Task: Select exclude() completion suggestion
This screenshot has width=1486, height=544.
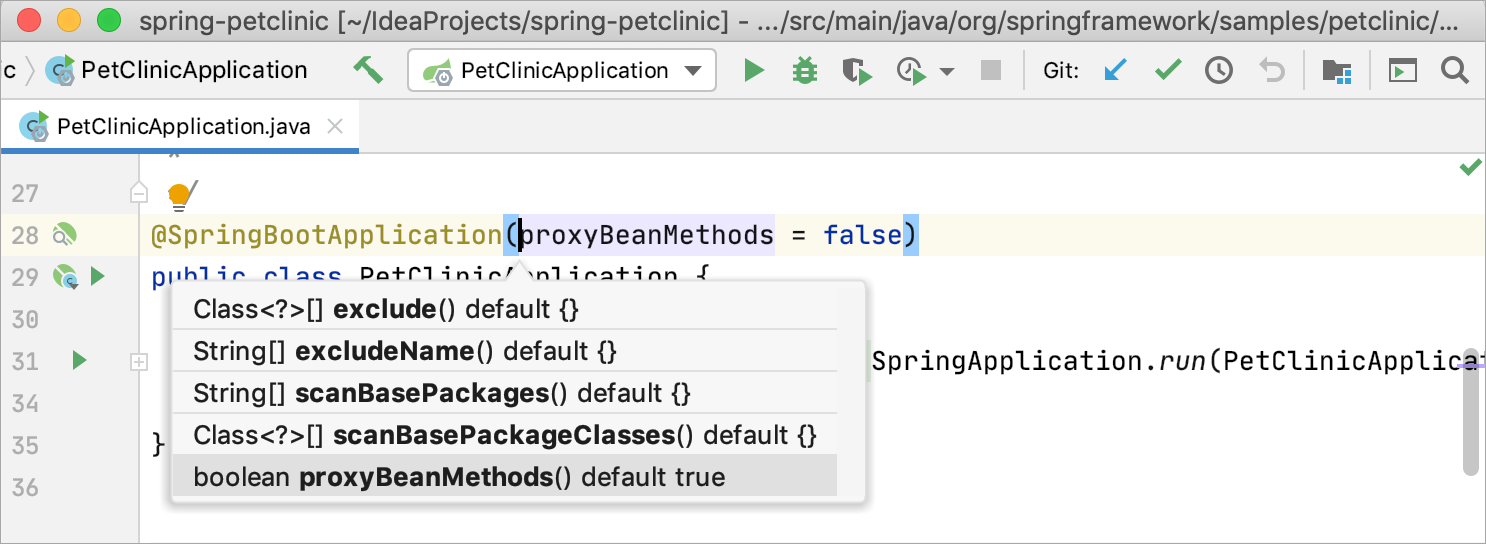Action: (505, 309)
